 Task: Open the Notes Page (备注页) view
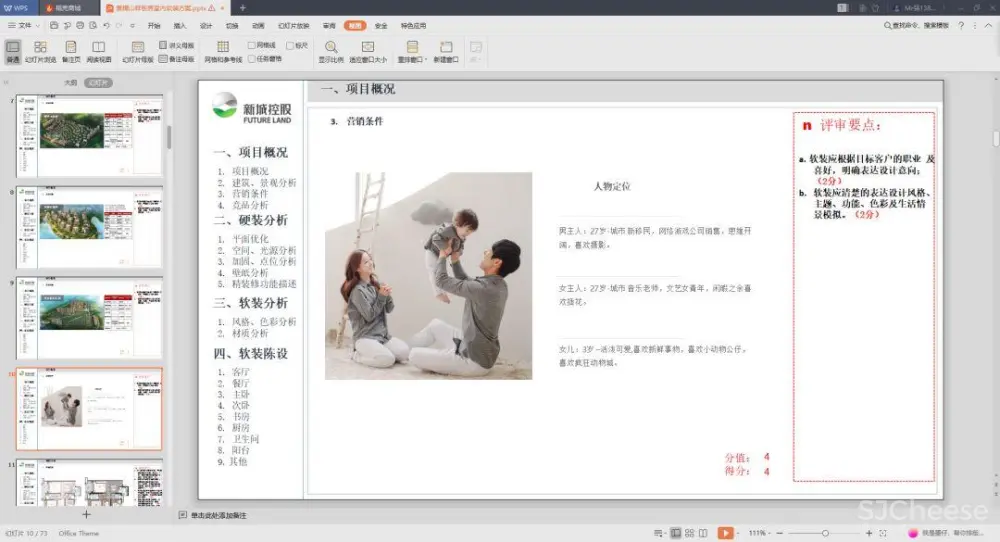pos(71,51)
